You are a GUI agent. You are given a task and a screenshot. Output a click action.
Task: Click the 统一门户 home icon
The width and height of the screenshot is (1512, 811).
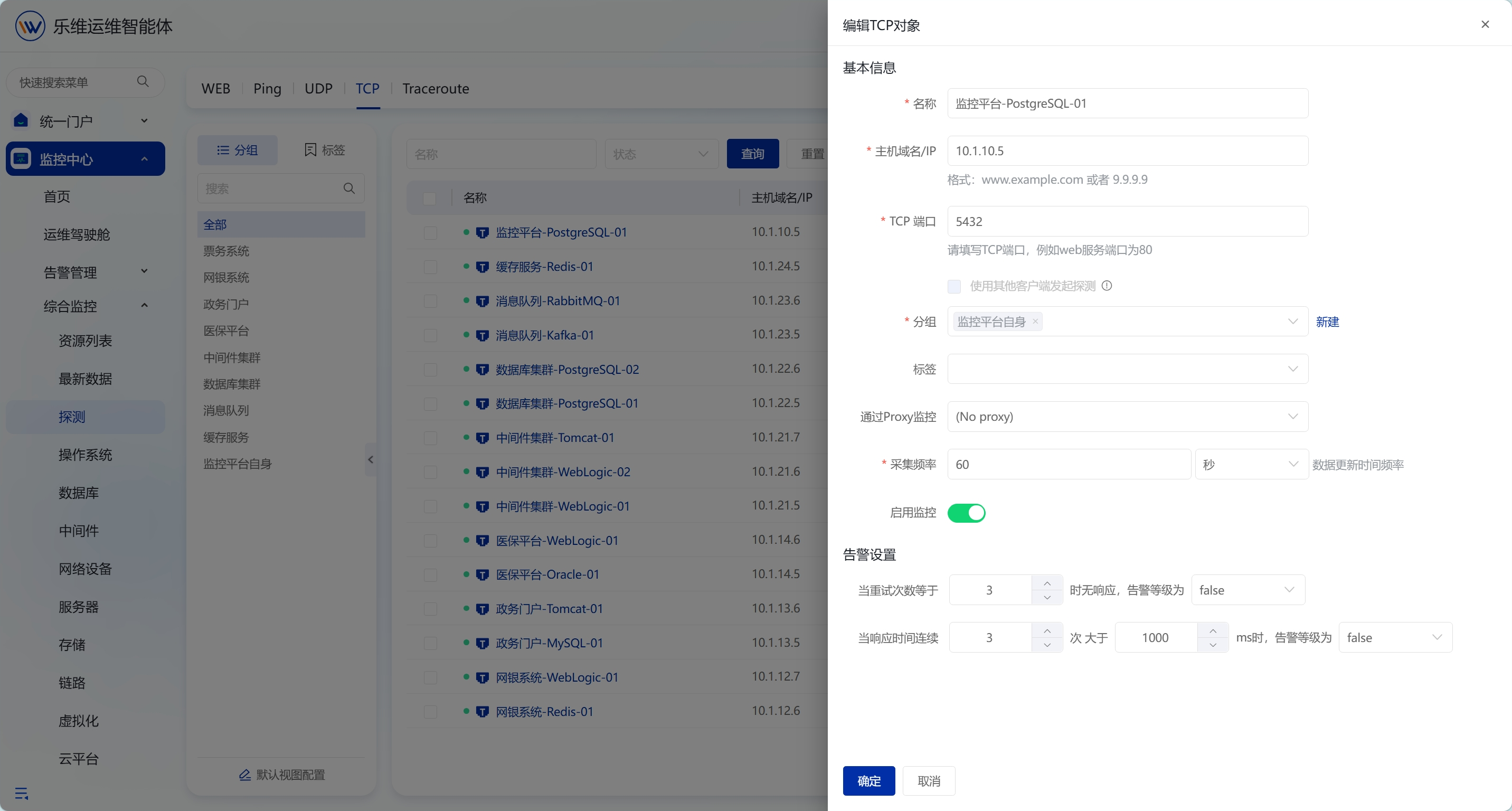21,121
